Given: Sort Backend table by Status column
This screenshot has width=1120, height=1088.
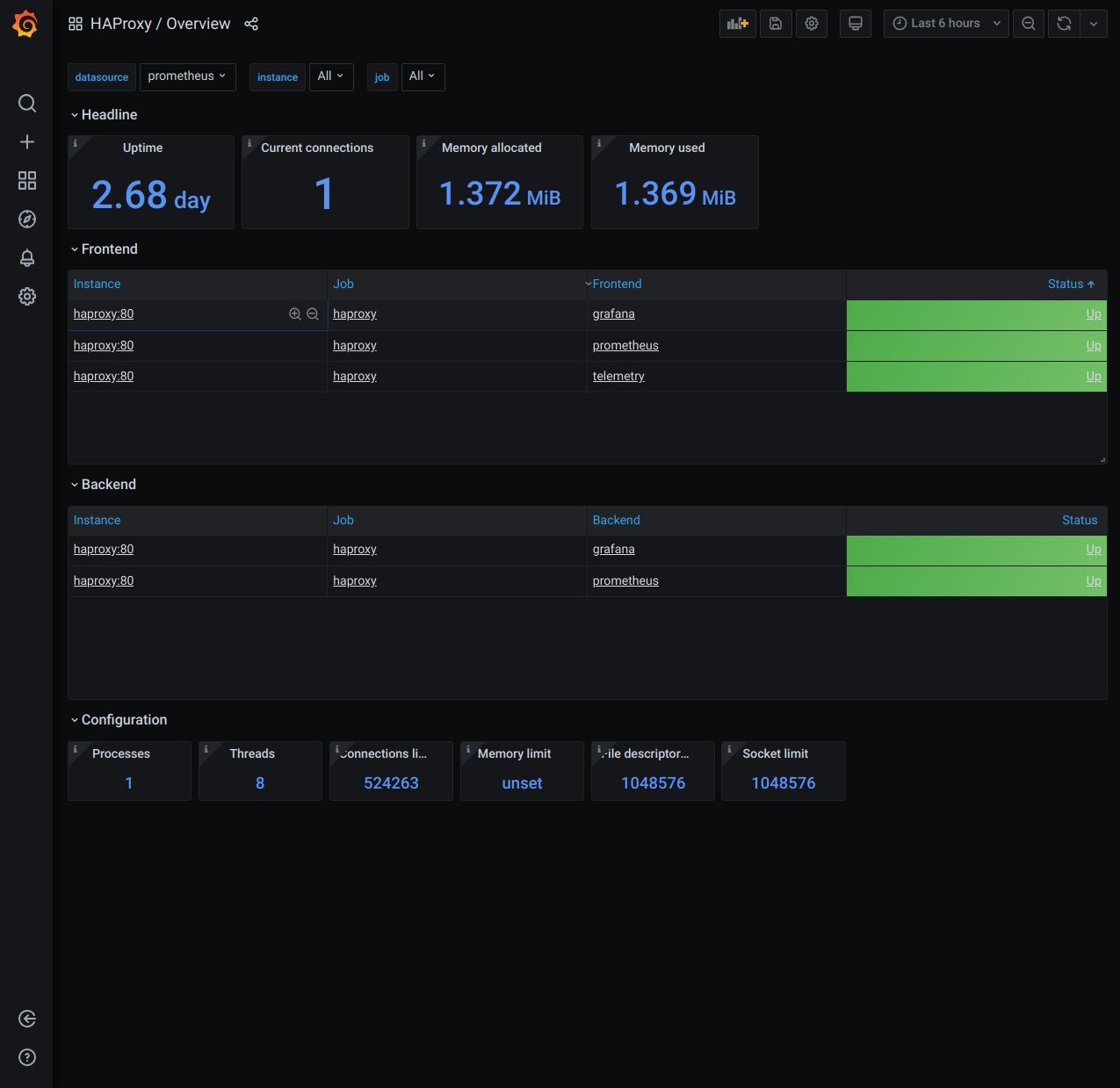Looking at the screenshot, I should 1080,521.
